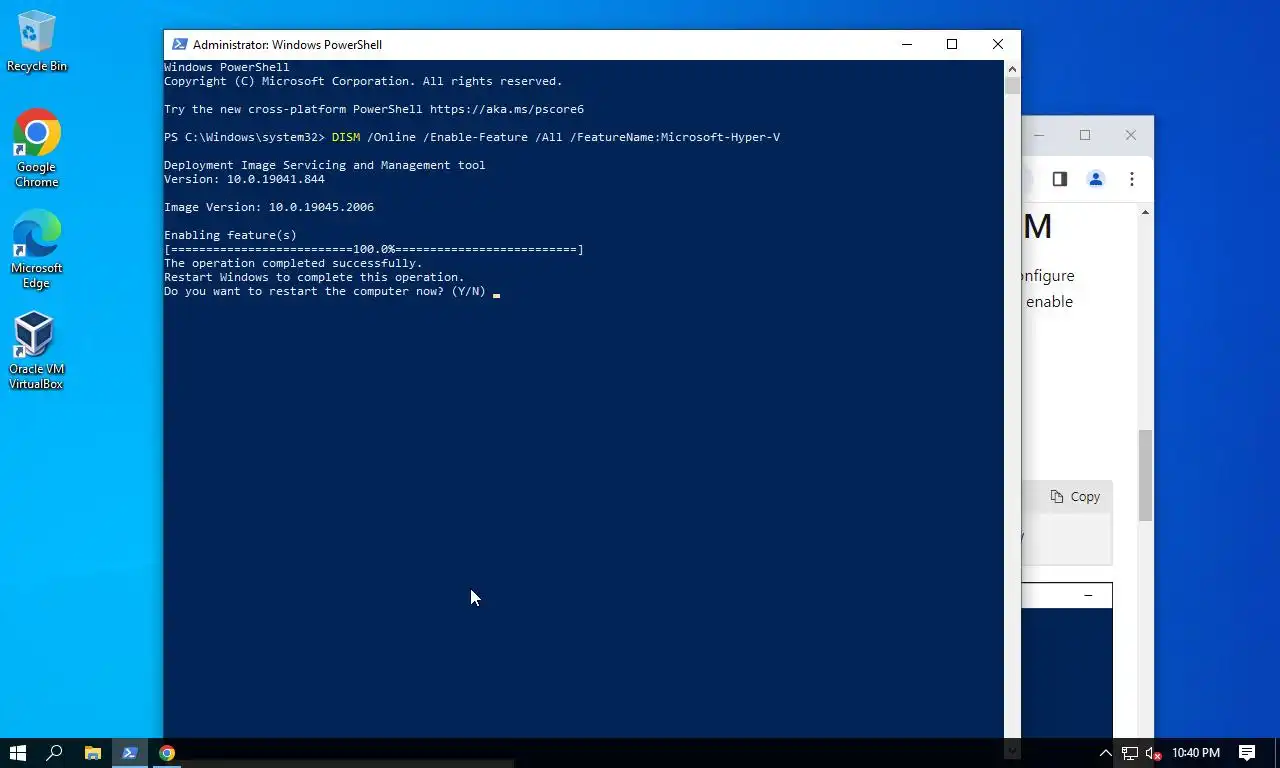Activate the PowerShell taskbar icon
Screen dimensions: 1280x768
129,753
